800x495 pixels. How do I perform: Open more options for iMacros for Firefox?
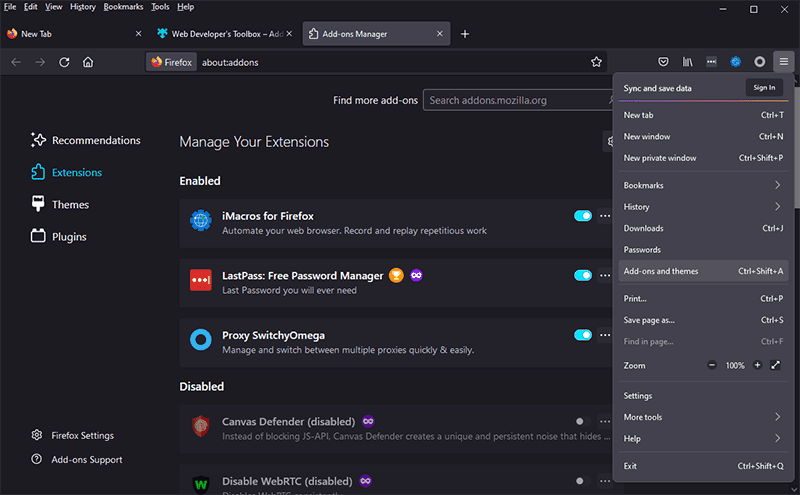click(x=605, y=216)
